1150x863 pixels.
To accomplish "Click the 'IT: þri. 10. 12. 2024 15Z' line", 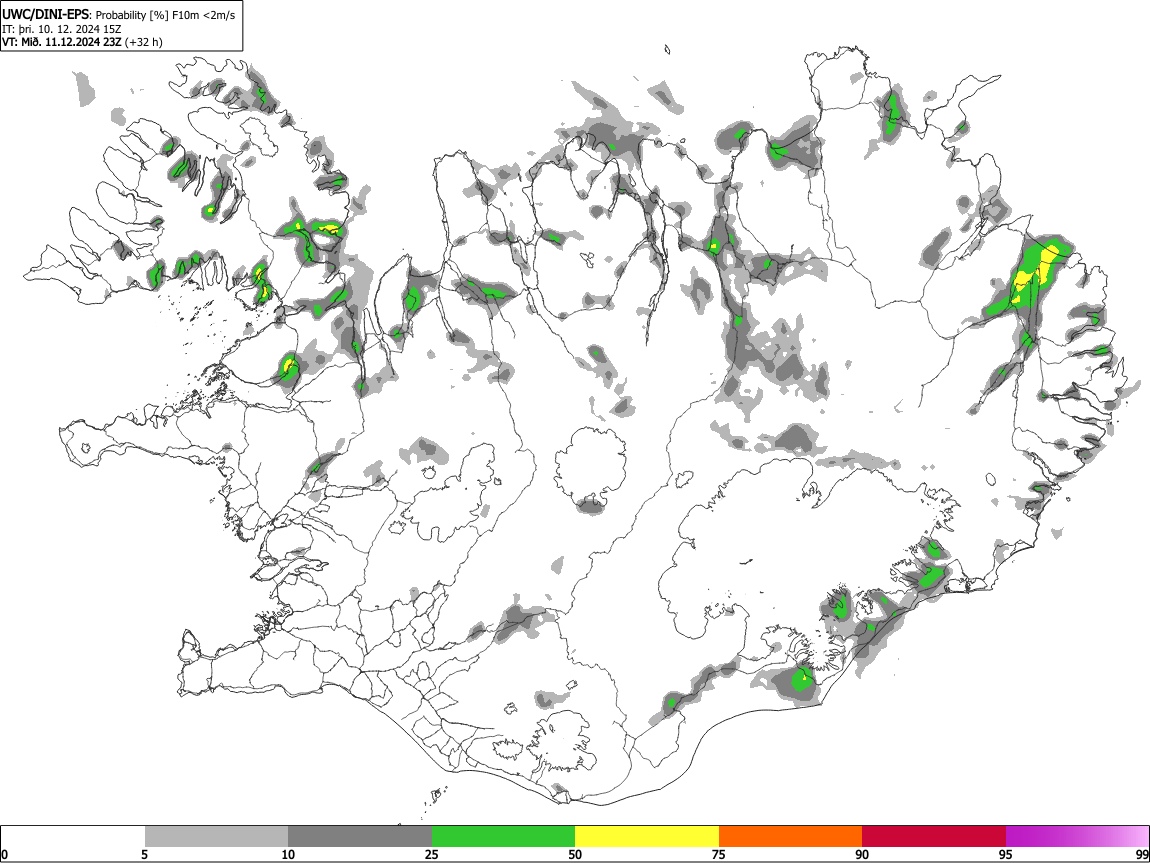I will pyautogui.click(x=62, y=29).
